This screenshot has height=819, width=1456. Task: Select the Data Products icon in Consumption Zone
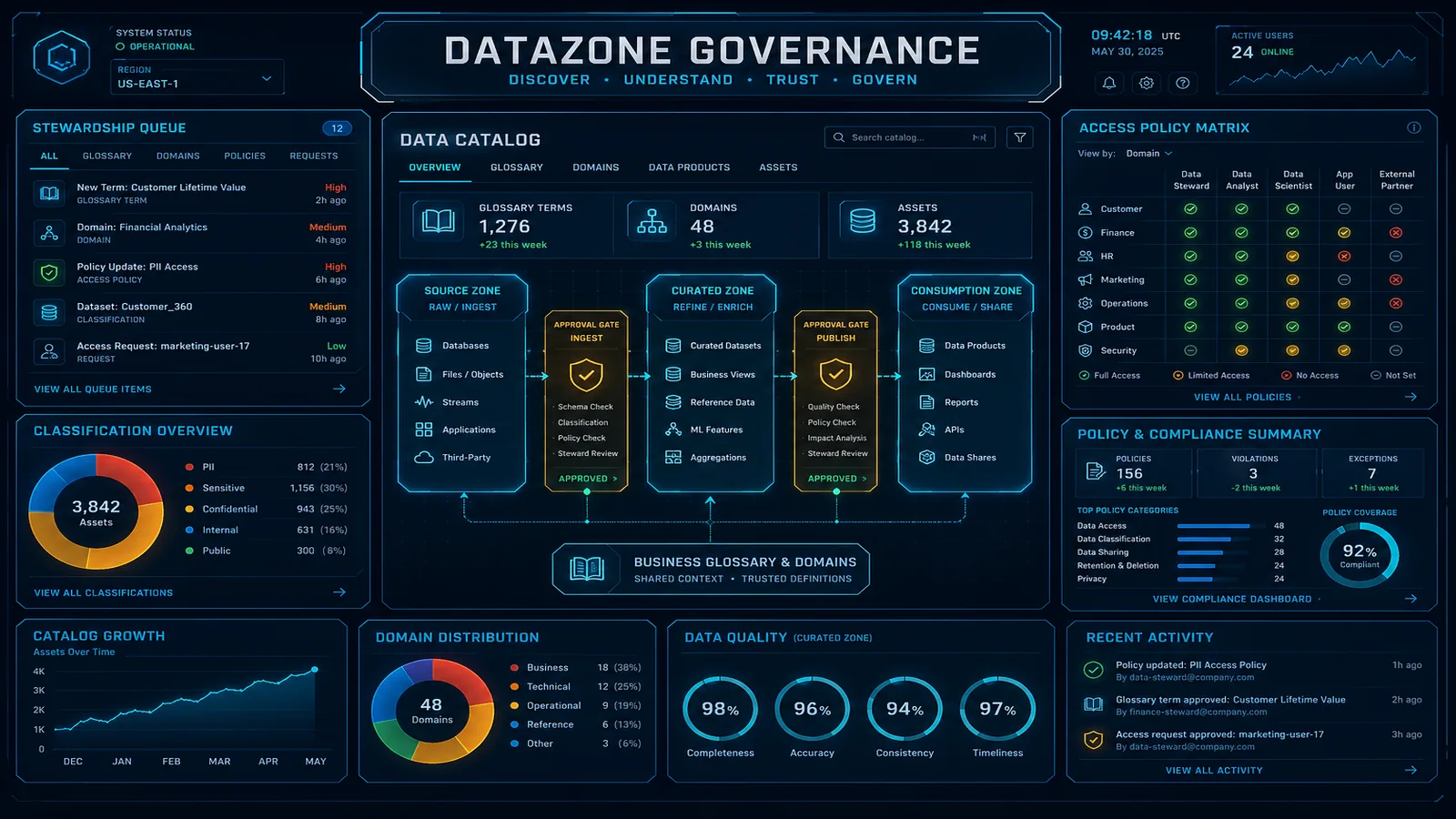927,346
